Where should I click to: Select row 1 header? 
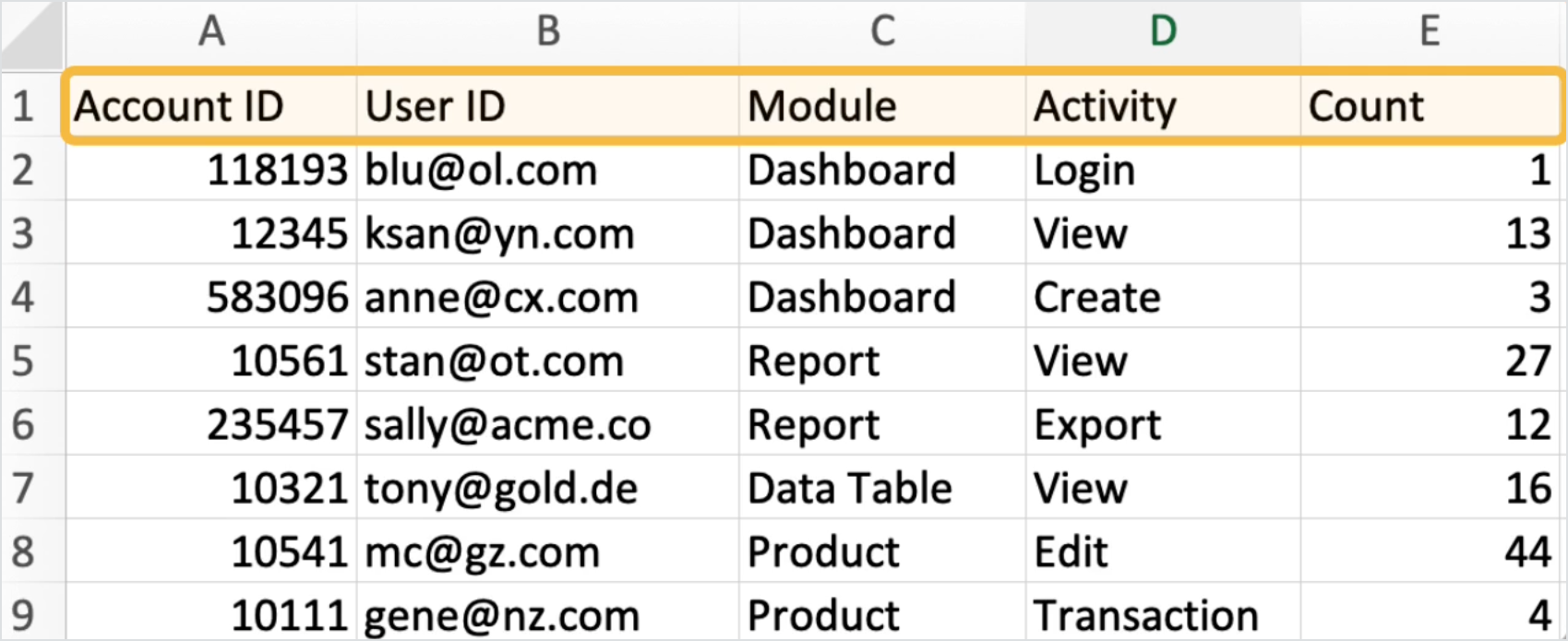(24, 106)
